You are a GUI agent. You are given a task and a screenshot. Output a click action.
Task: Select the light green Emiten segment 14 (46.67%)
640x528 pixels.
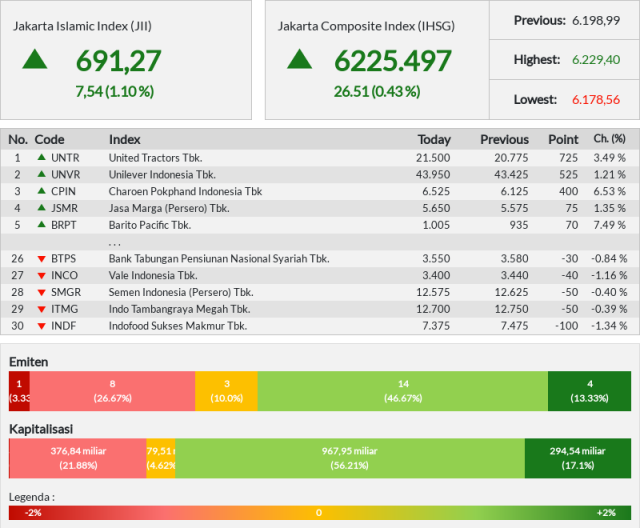click(403, 391)
